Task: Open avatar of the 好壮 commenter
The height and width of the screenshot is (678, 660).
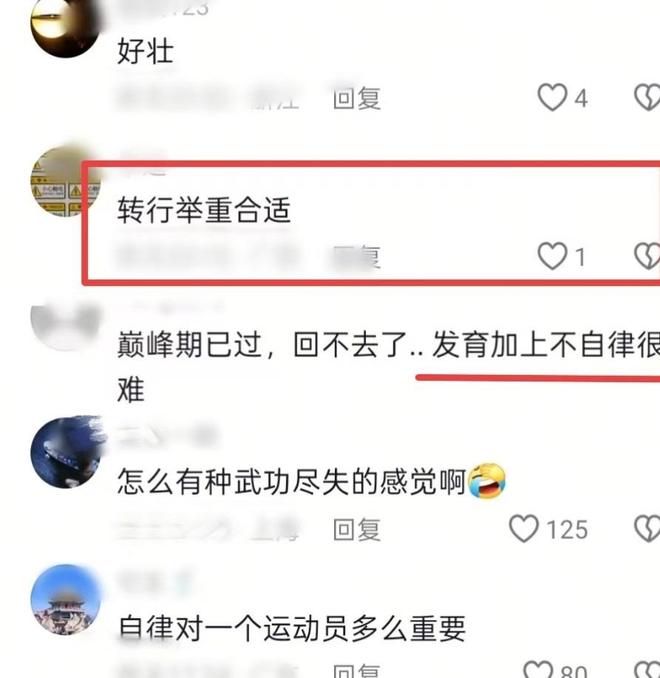Action: click(x=65, y=27)
